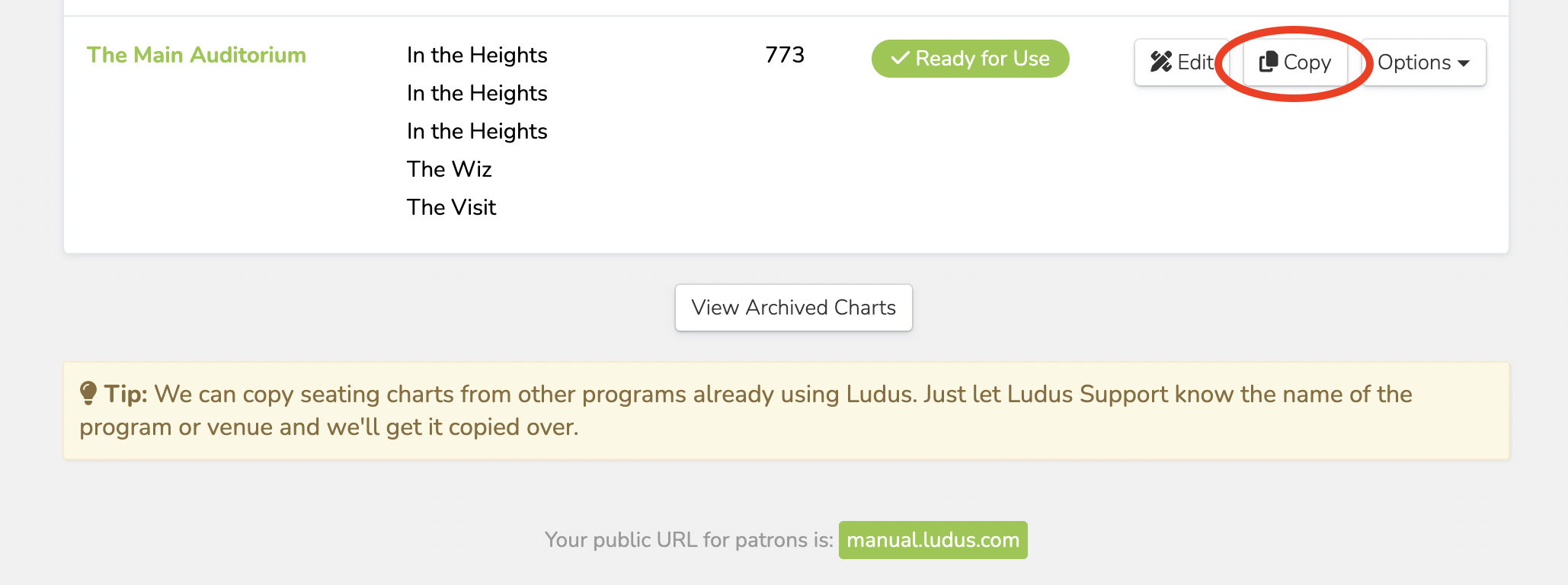
Task: Click the Tip text about copying seating charts
Action: (x=747, y=411)
